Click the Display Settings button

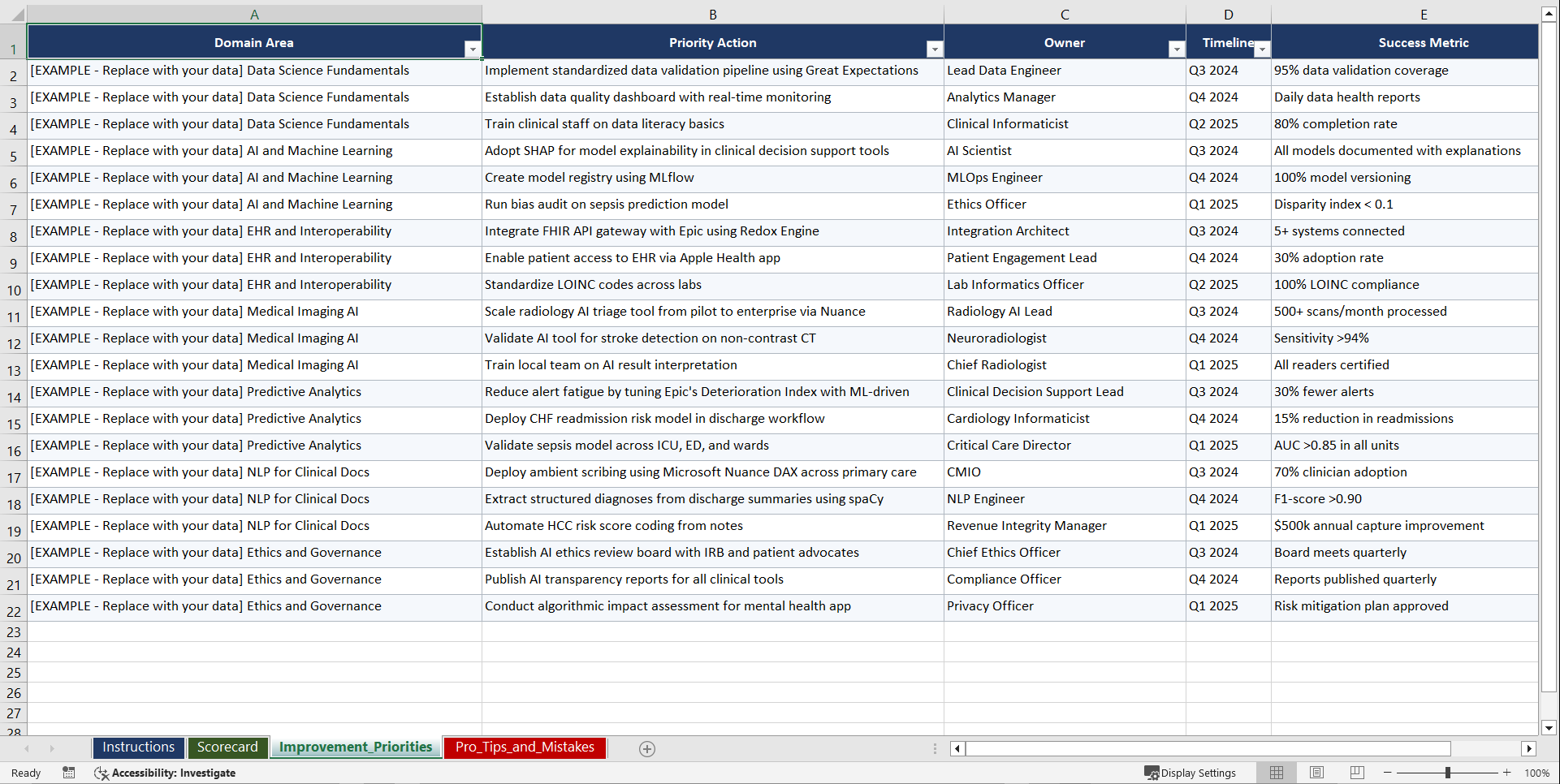(x=1191, y=773)
